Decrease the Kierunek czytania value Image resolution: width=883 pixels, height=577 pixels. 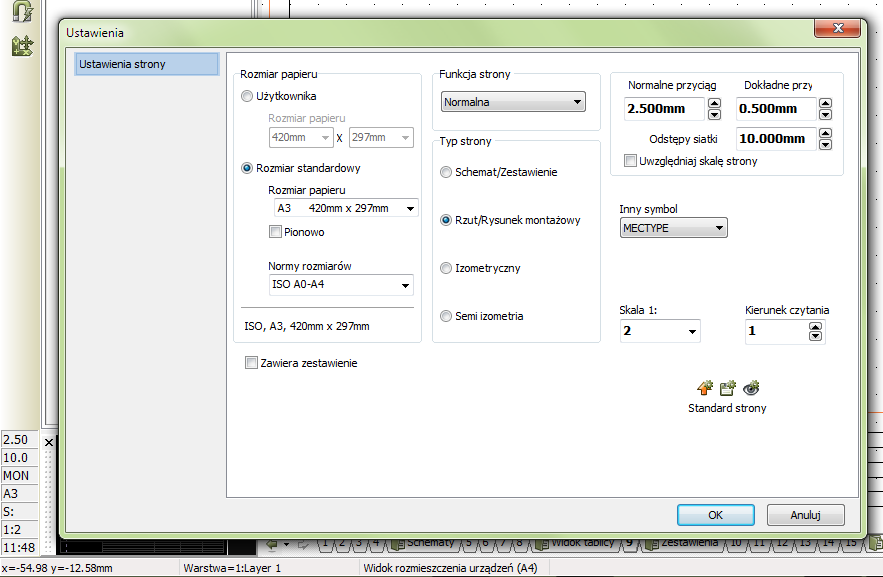[x=815, y=336]
